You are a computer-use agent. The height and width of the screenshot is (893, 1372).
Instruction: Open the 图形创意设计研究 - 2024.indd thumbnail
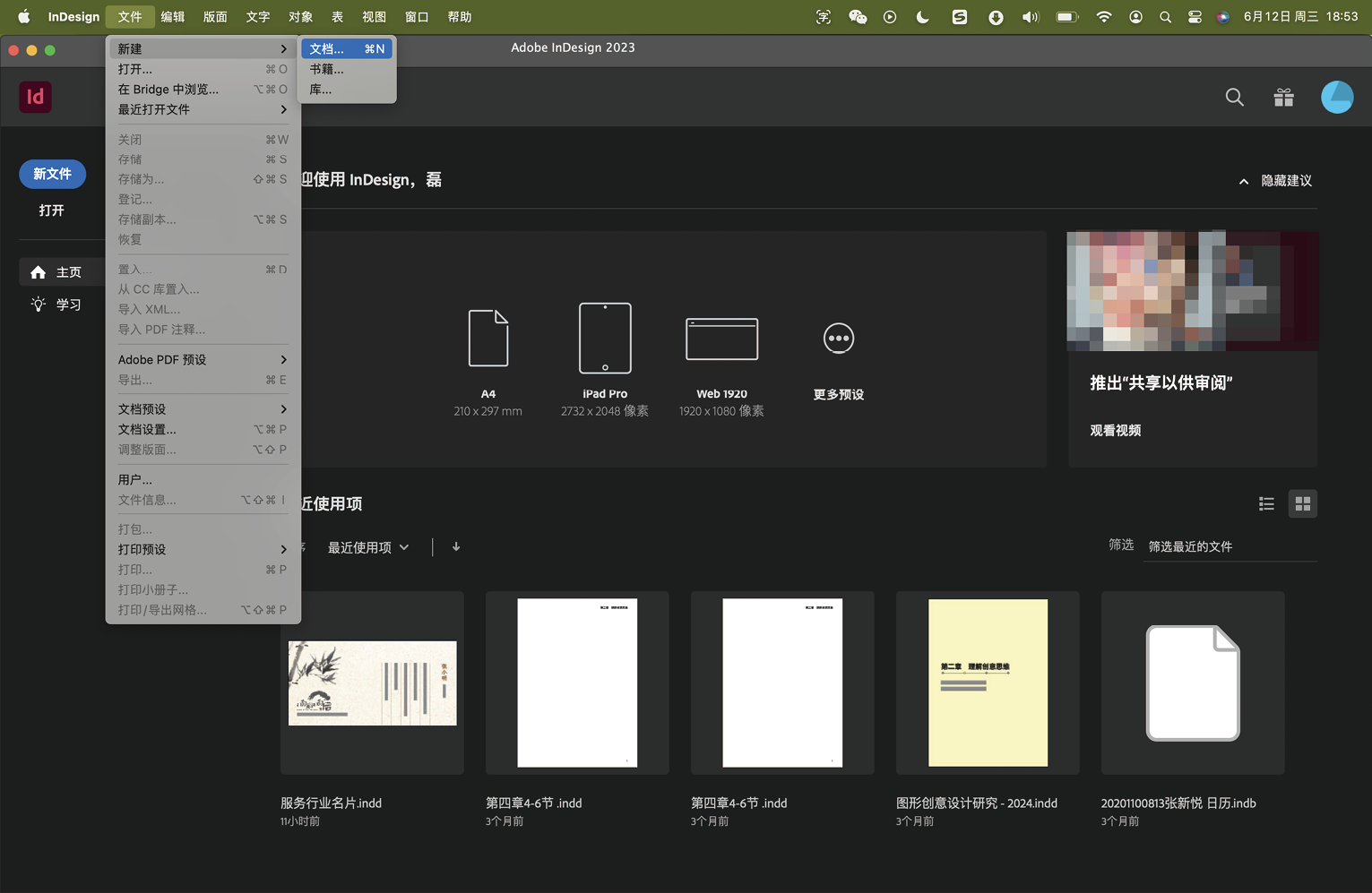click(988, 683)
